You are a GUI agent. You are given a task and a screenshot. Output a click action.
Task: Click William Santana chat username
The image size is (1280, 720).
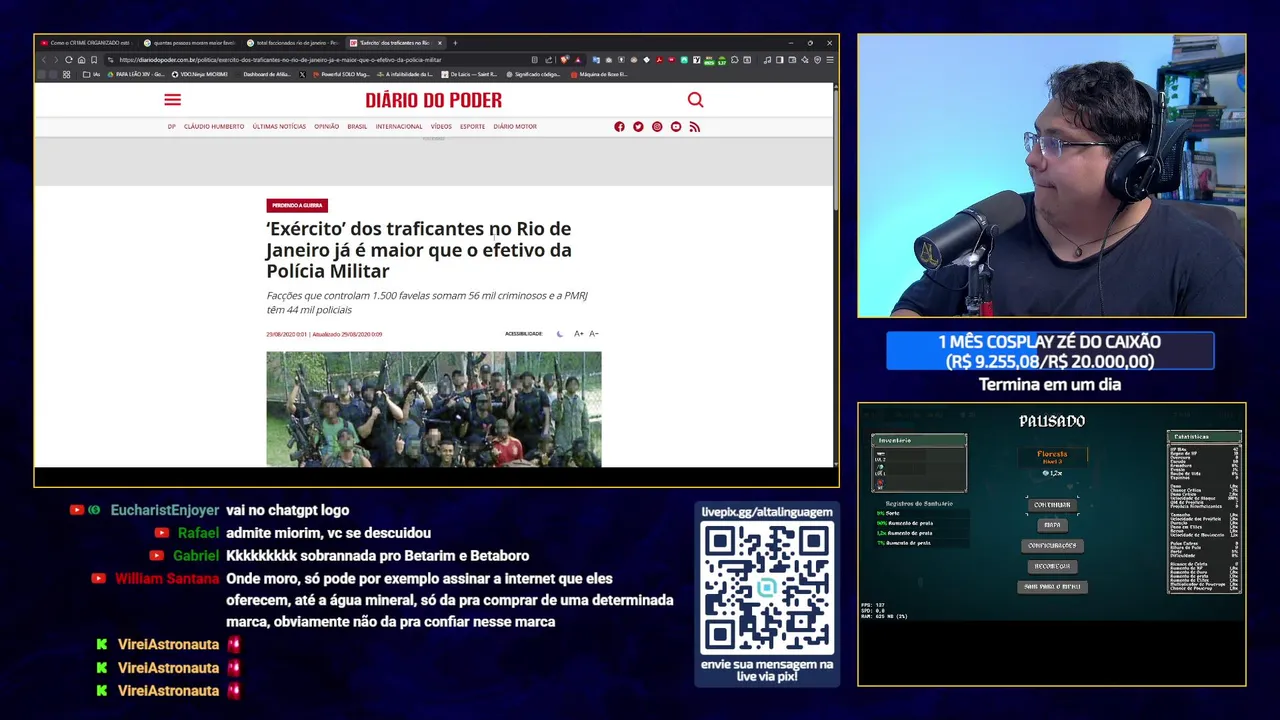(x=167, y=578)
